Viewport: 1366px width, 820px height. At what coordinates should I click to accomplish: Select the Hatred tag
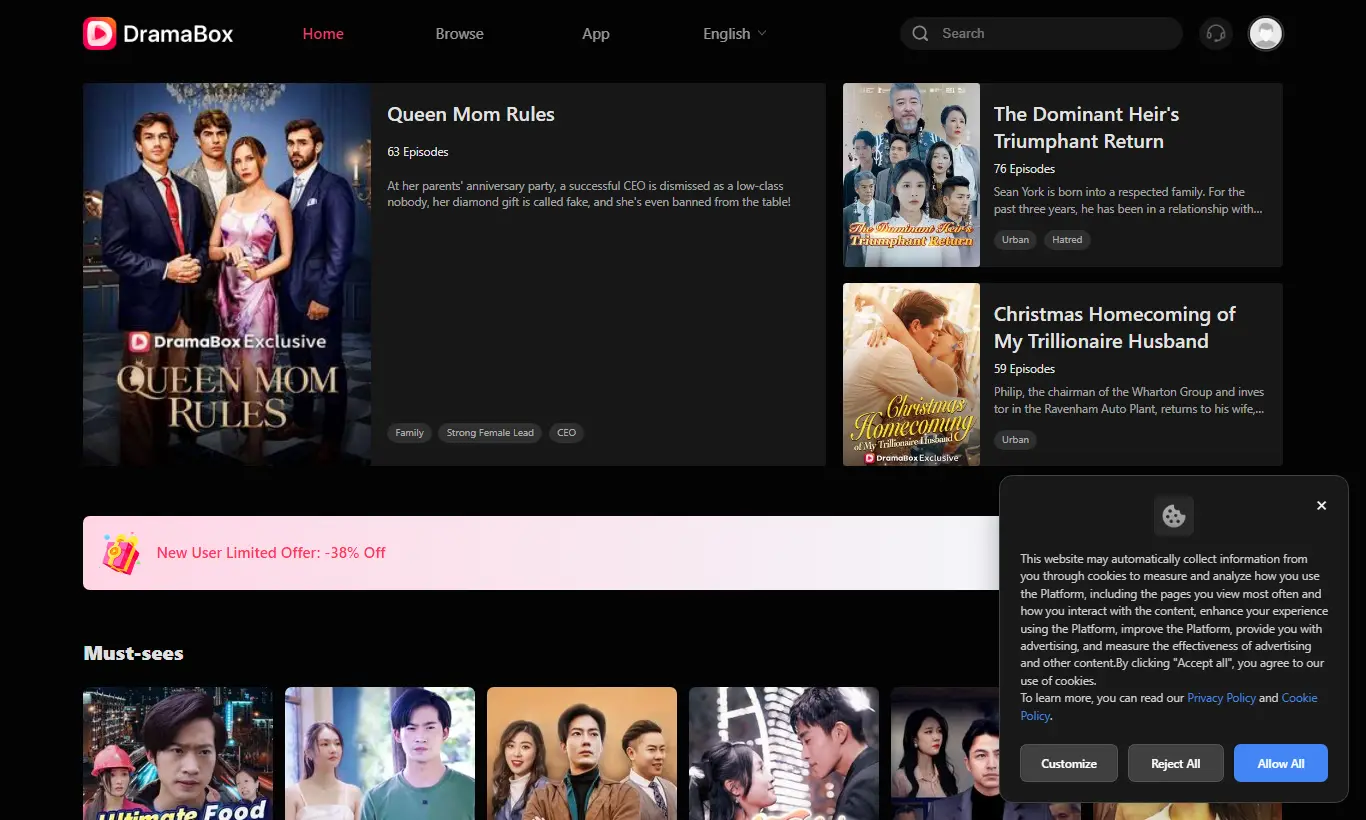click(x=1067, y=240)
